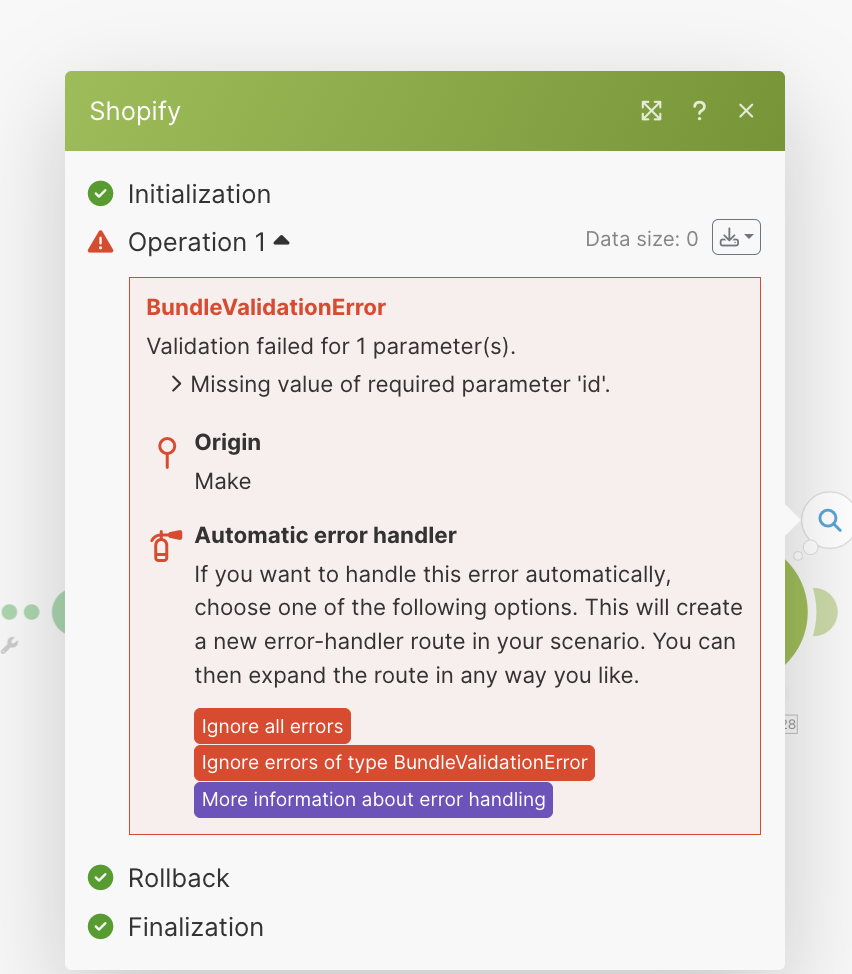The height and width of the screenshot is (974, 852).
Task: Click the Operation 1 warning triangle icon
Action: (101, 242)
